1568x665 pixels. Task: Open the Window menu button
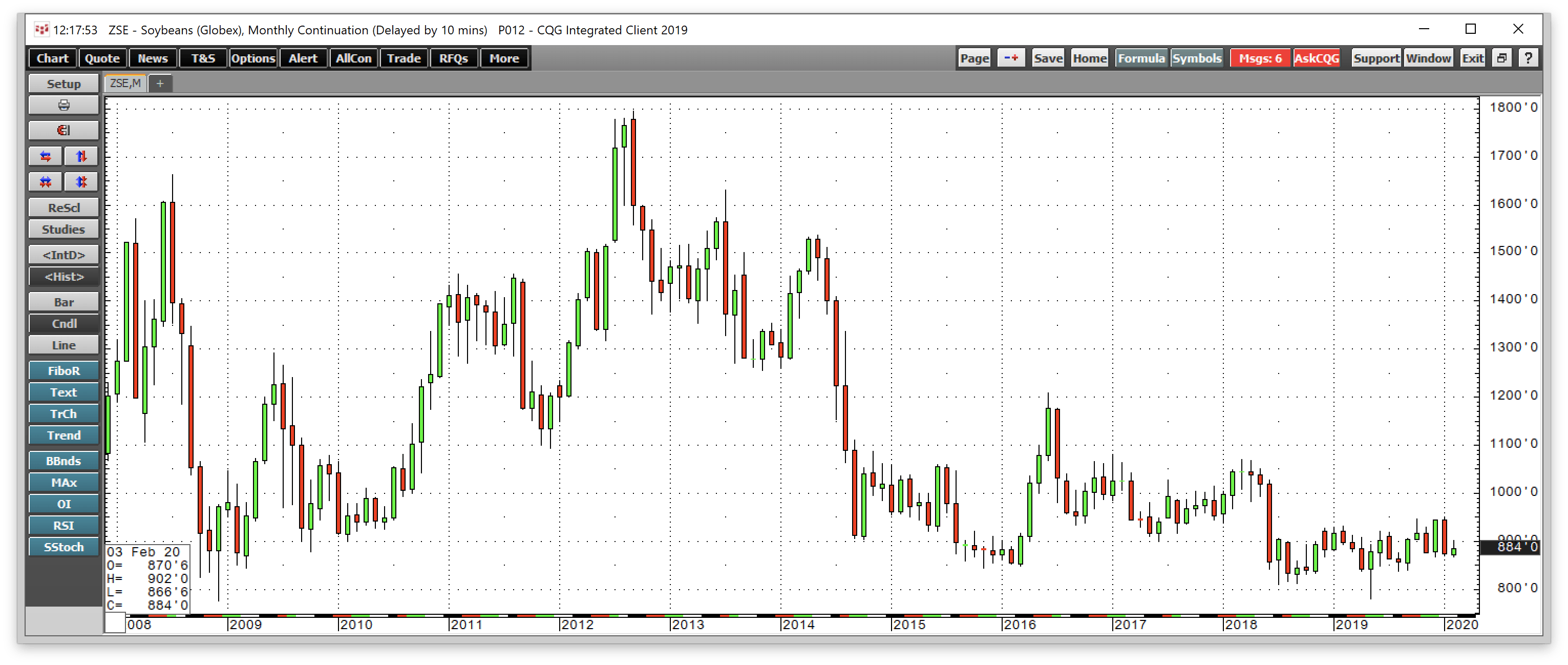pyautogui.click(x=1429, y=58)
